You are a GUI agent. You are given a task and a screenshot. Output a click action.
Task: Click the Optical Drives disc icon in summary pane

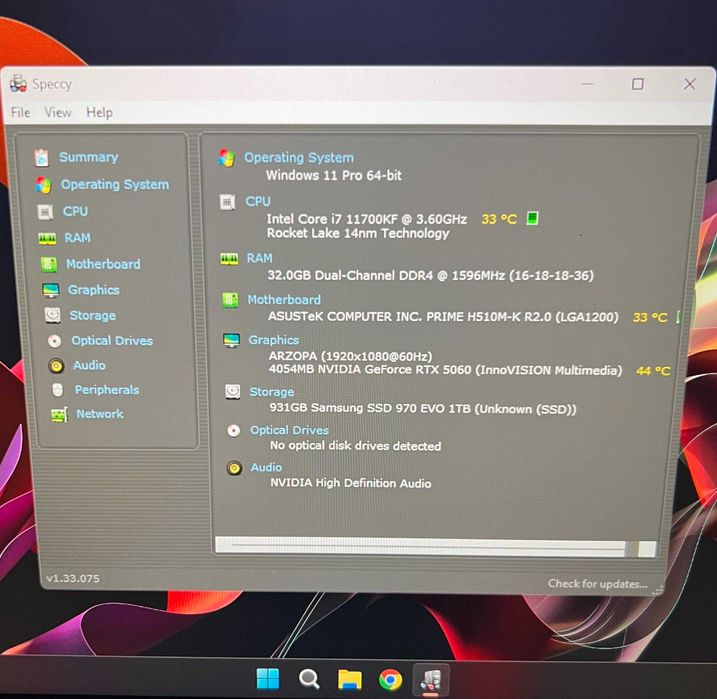coord(234,430)
